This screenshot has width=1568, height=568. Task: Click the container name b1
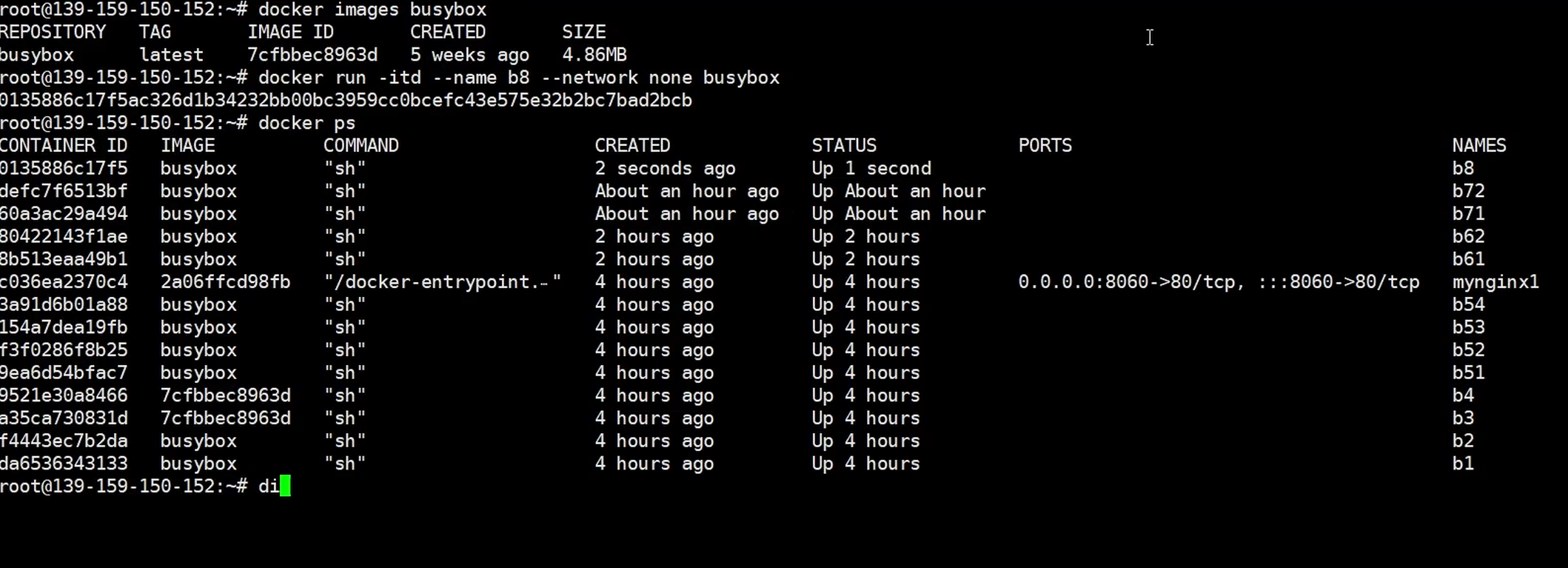pos(1463,464)
